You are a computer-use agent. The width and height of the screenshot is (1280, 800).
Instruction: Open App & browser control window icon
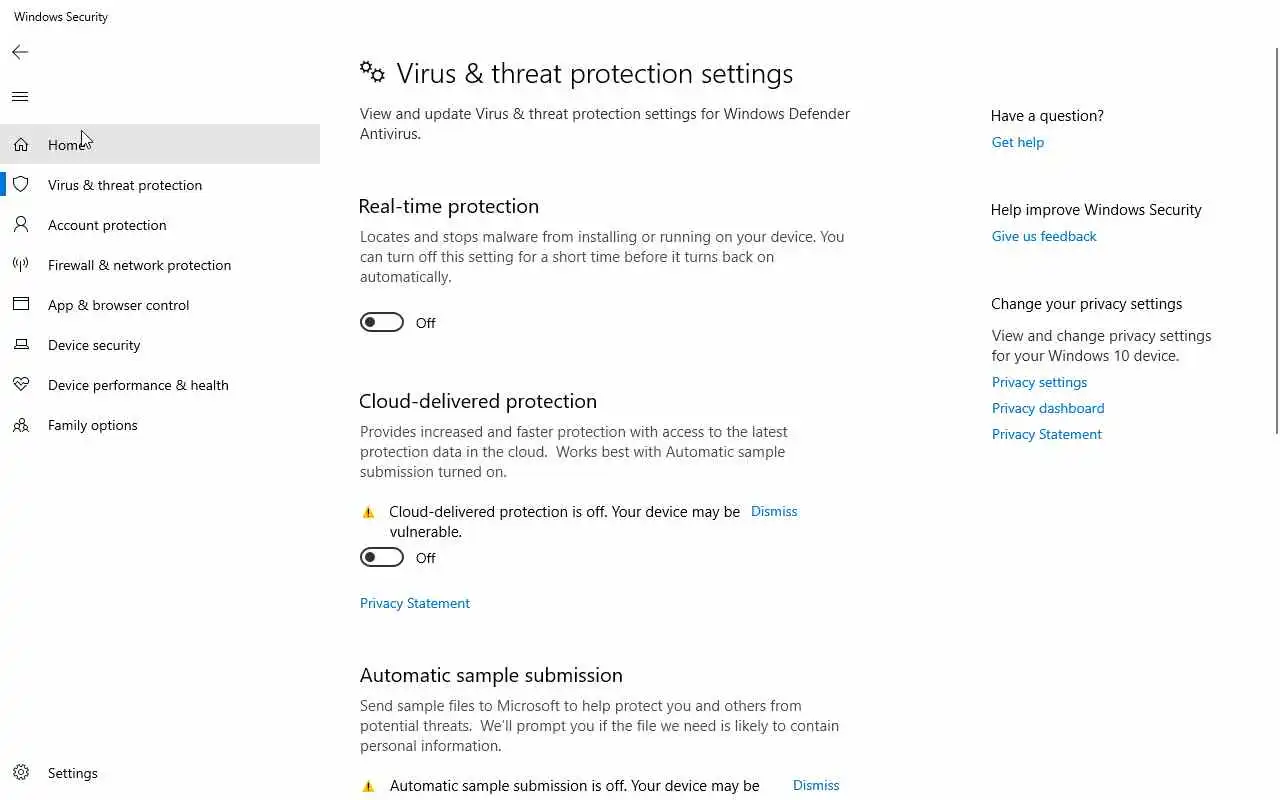(21, 305)
